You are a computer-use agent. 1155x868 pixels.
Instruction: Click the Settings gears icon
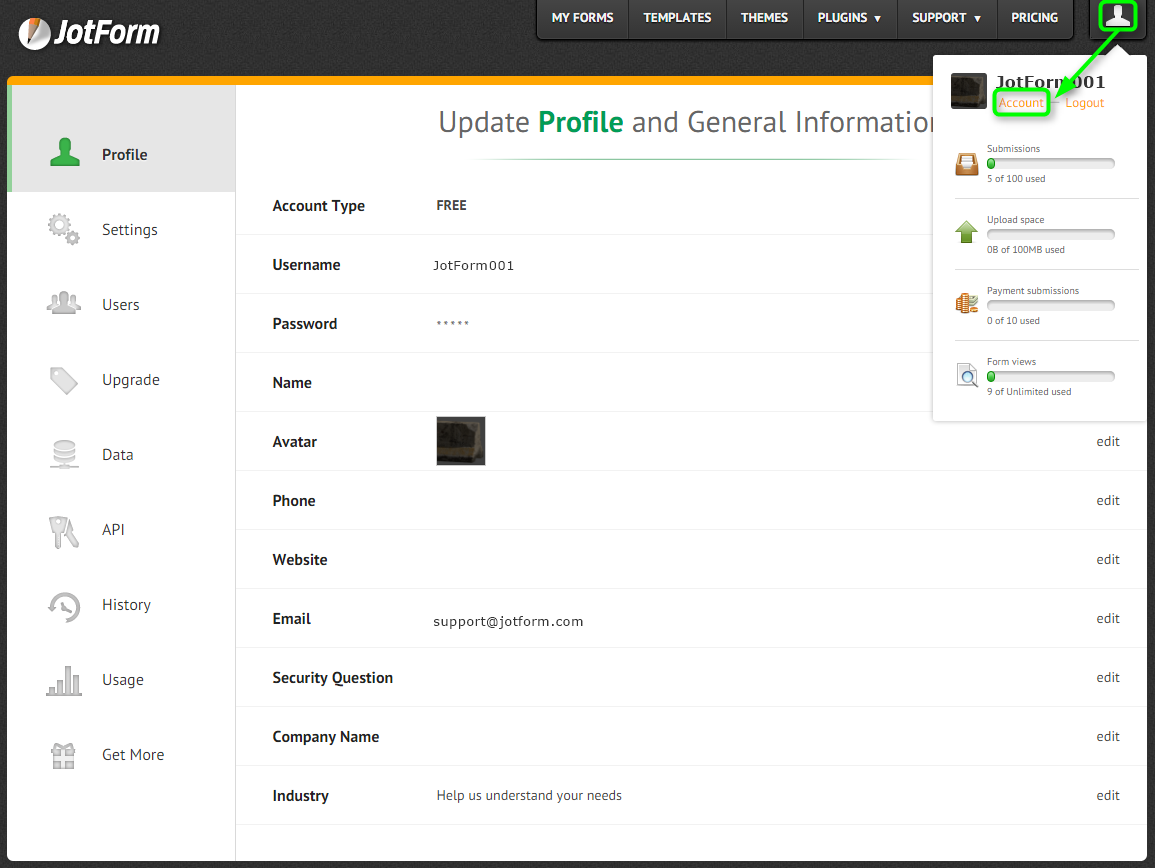[x=64, y=229]
